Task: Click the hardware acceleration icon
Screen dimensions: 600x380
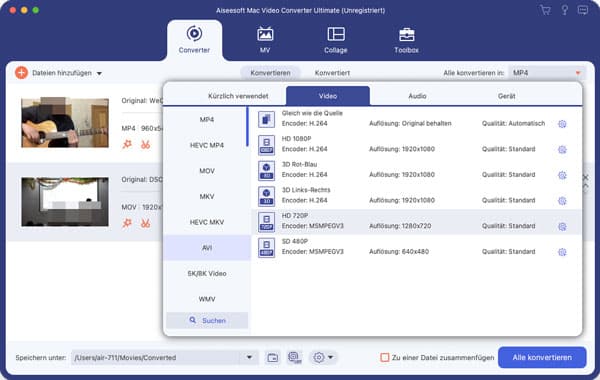Action: point(294,357)
